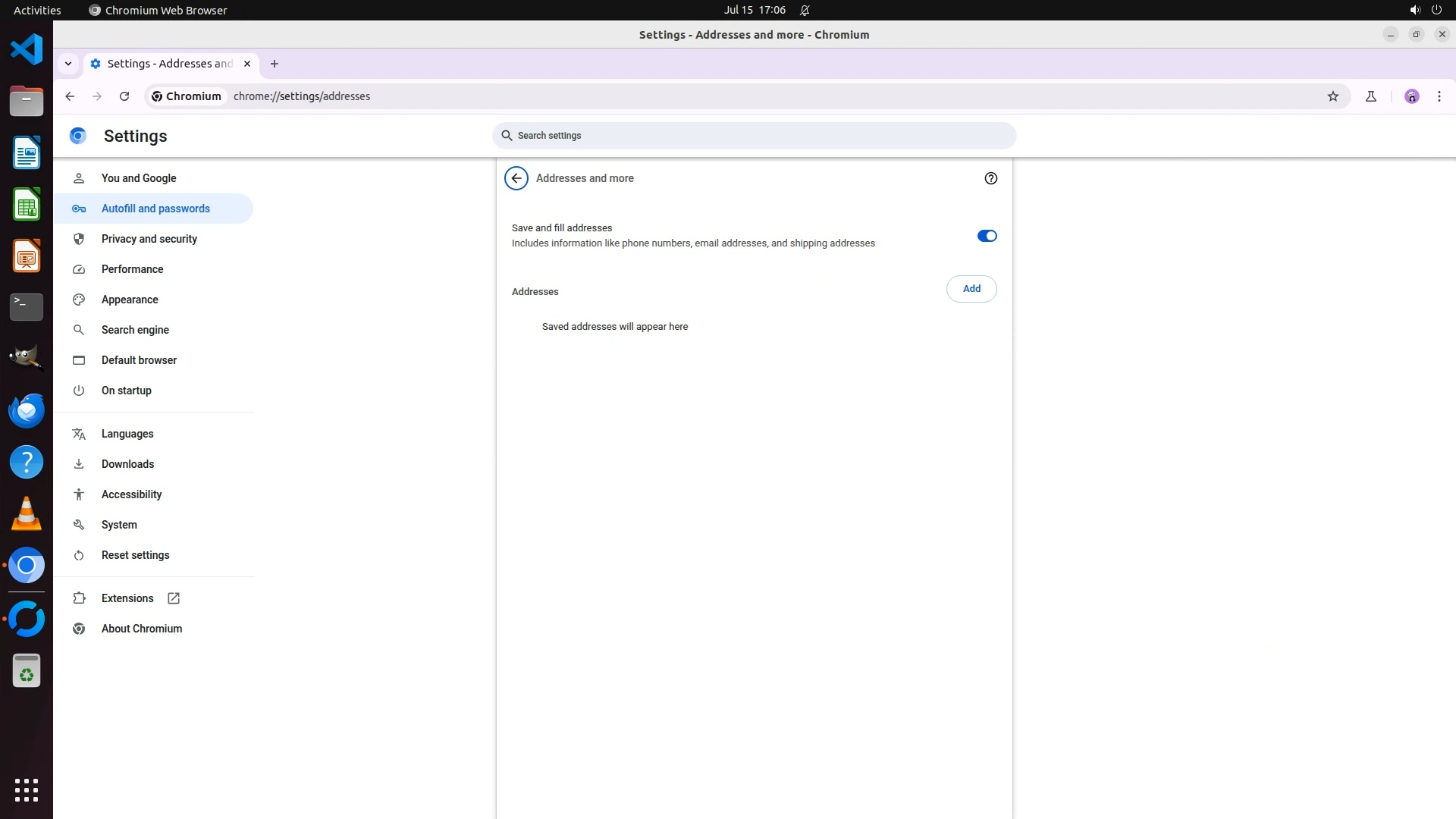Screen dimensions: 1456x819
Task: Launch VLC from the Ubuntu dock
Action: 27,514
